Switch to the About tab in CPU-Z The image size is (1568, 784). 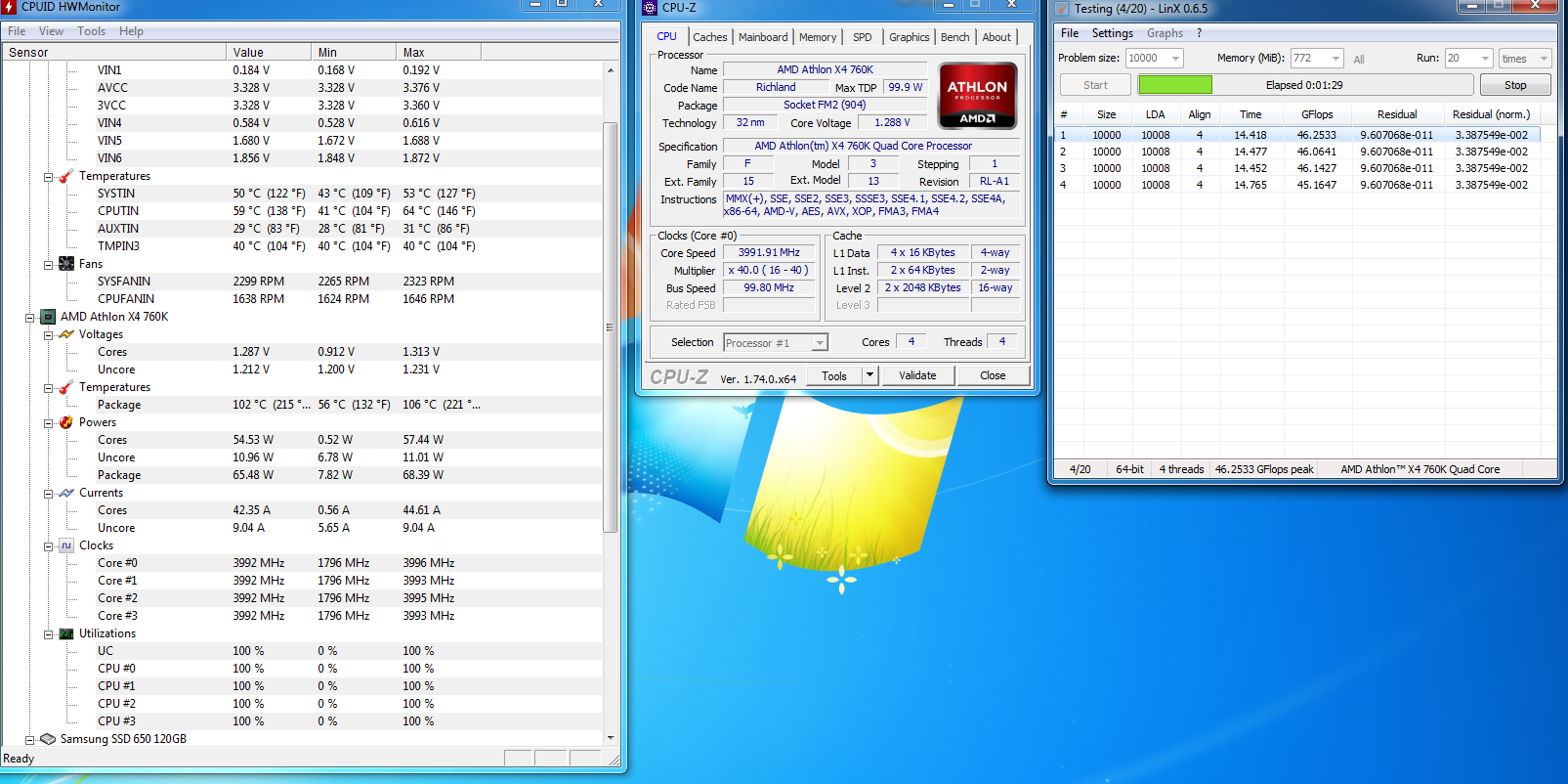(x=996, y=37)
